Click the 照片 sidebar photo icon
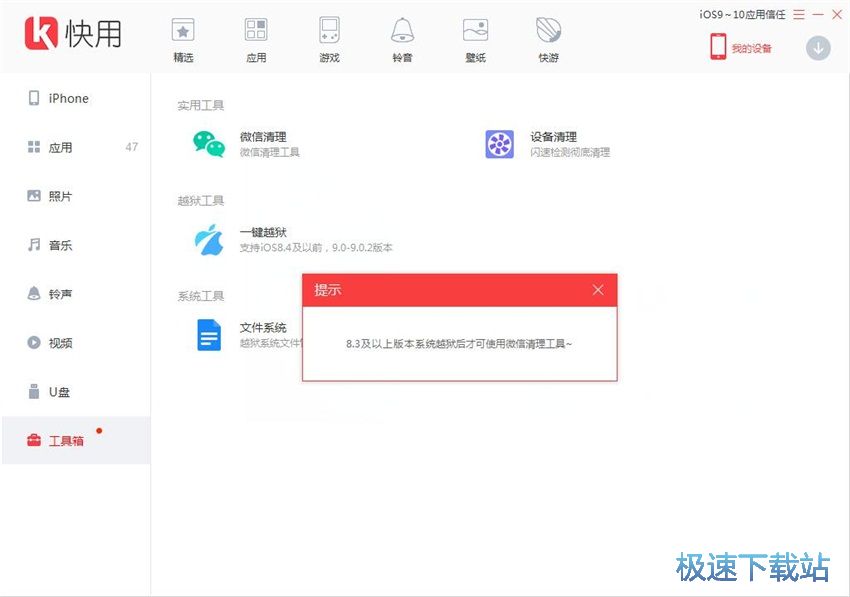This screenshot has height=597, width=850. click(x=34, y=196)
